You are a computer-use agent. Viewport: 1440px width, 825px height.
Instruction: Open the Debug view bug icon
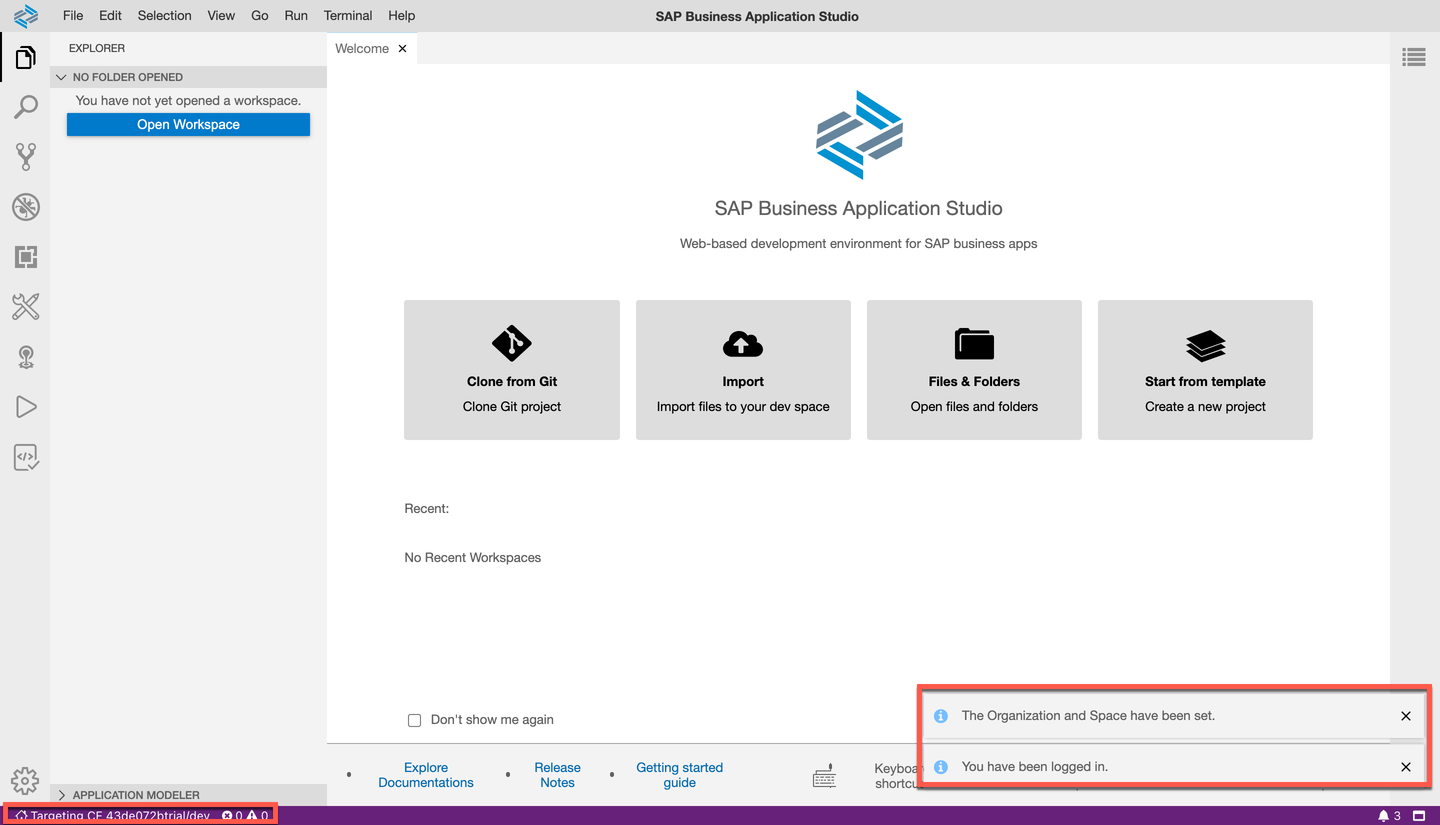pos(26,207)
